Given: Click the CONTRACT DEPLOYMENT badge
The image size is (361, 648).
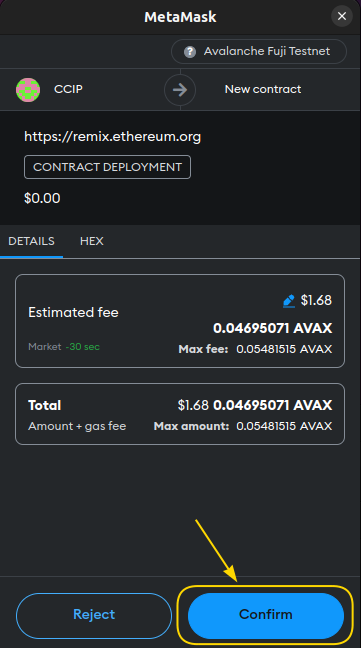Looking at the screenshot, I should point(107,167).
